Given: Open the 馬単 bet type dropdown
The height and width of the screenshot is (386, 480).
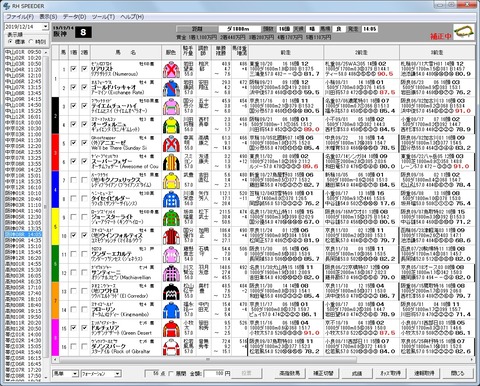Looking at the screenshot, I should pyautogui.click(x=75, y=374).
